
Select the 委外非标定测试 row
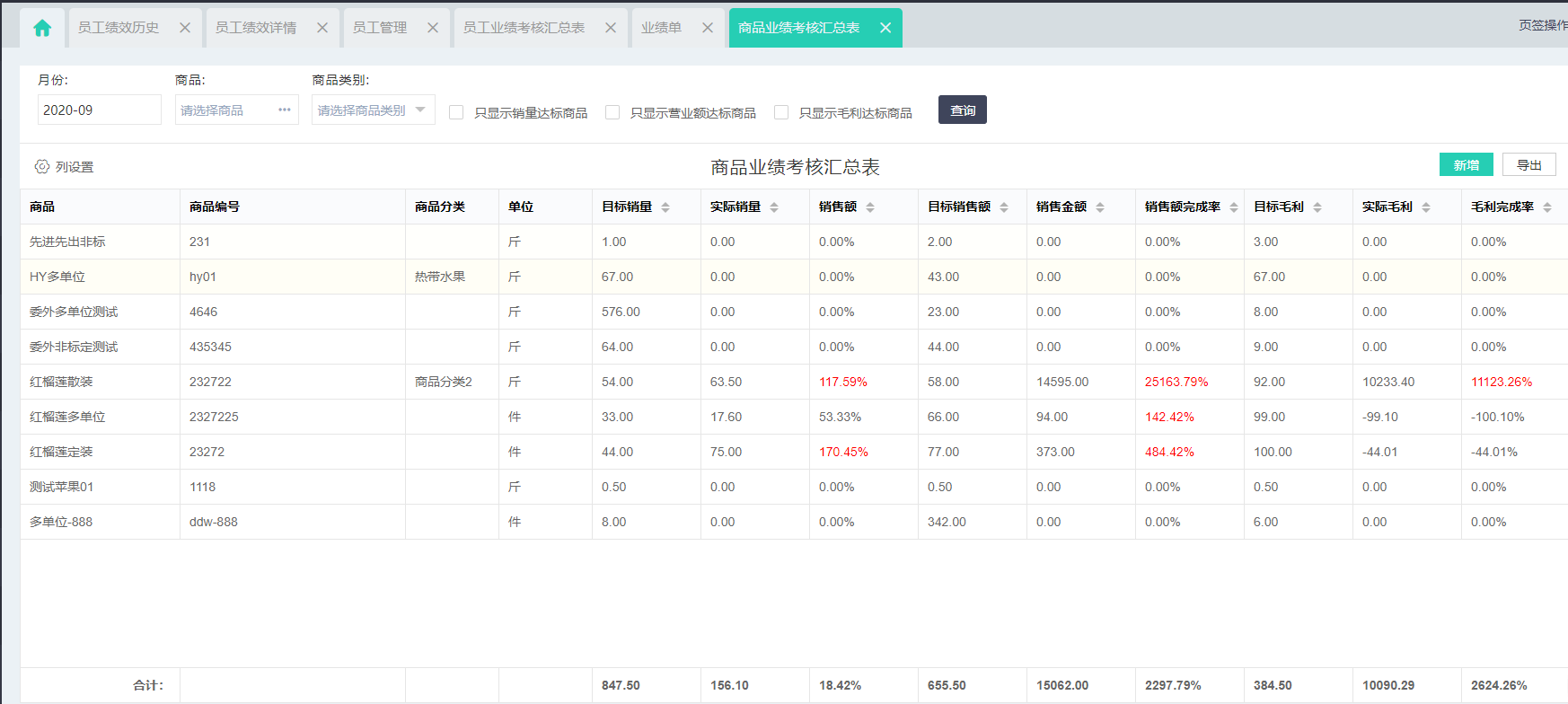(x=794, y=347)
